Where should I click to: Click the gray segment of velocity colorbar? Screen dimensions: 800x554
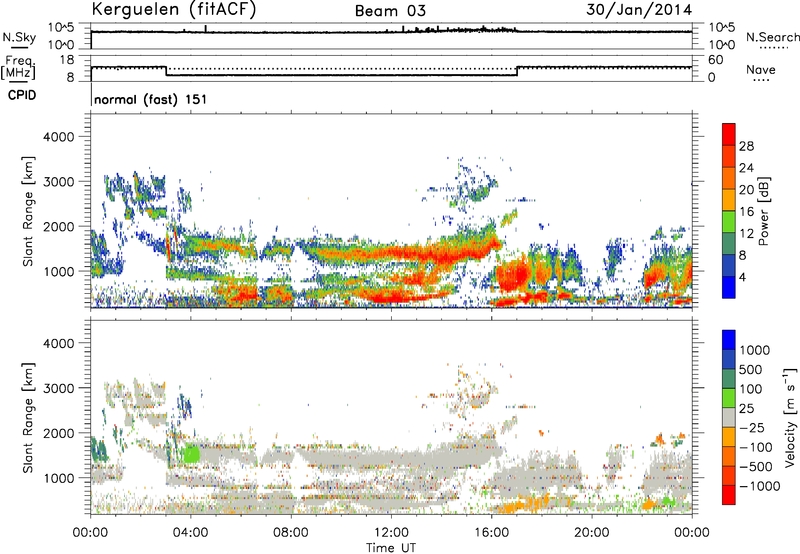(x=729, y=417)
